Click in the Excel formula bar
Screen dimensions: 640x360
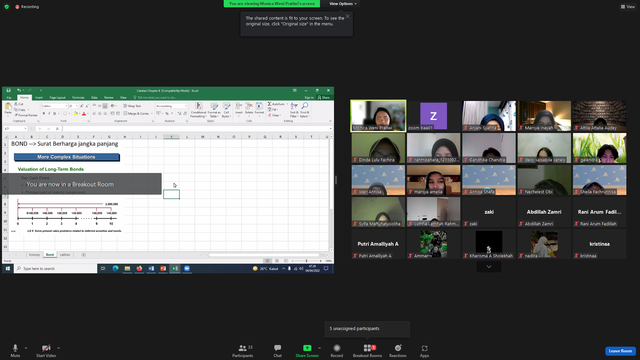pyautogui.click(x=197, y=129)
